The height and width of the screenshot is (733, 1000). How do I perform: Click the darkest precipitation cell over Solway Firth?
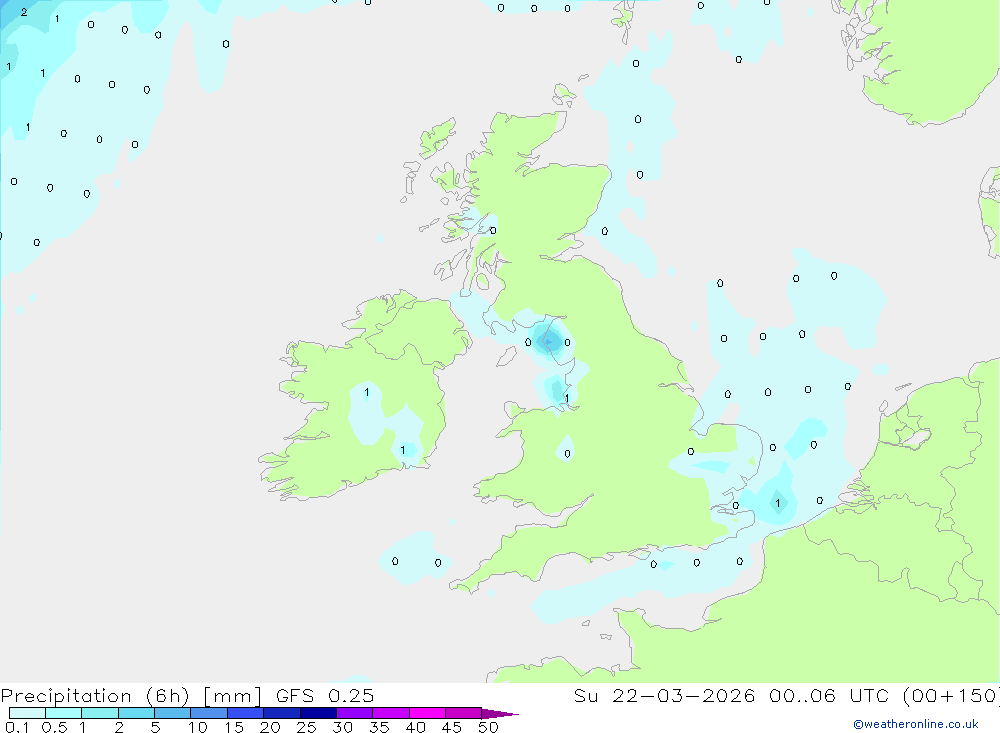[548, 343]
